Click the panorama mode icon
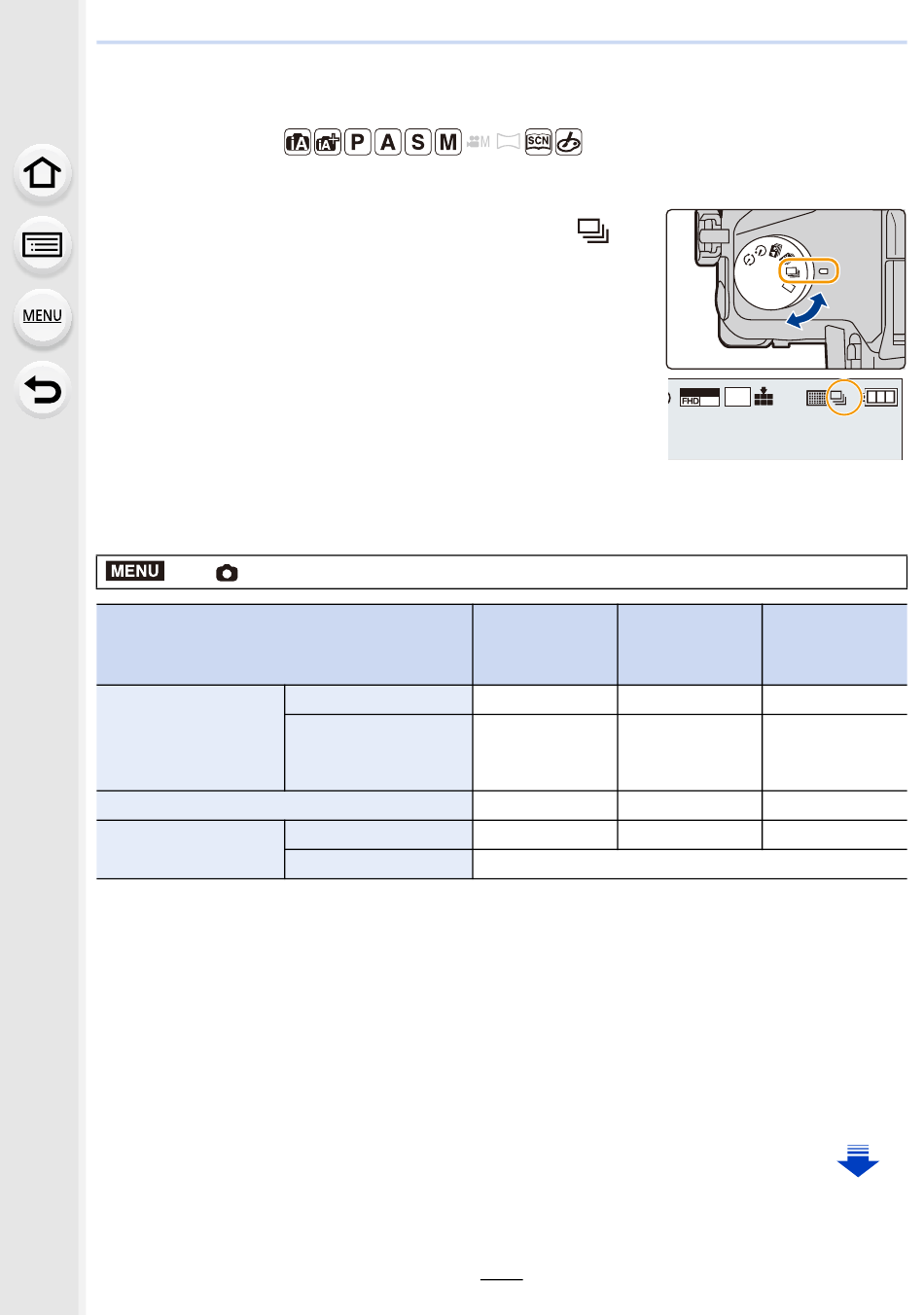Viewport: 924px width, 1315px height. coord(508,142)
